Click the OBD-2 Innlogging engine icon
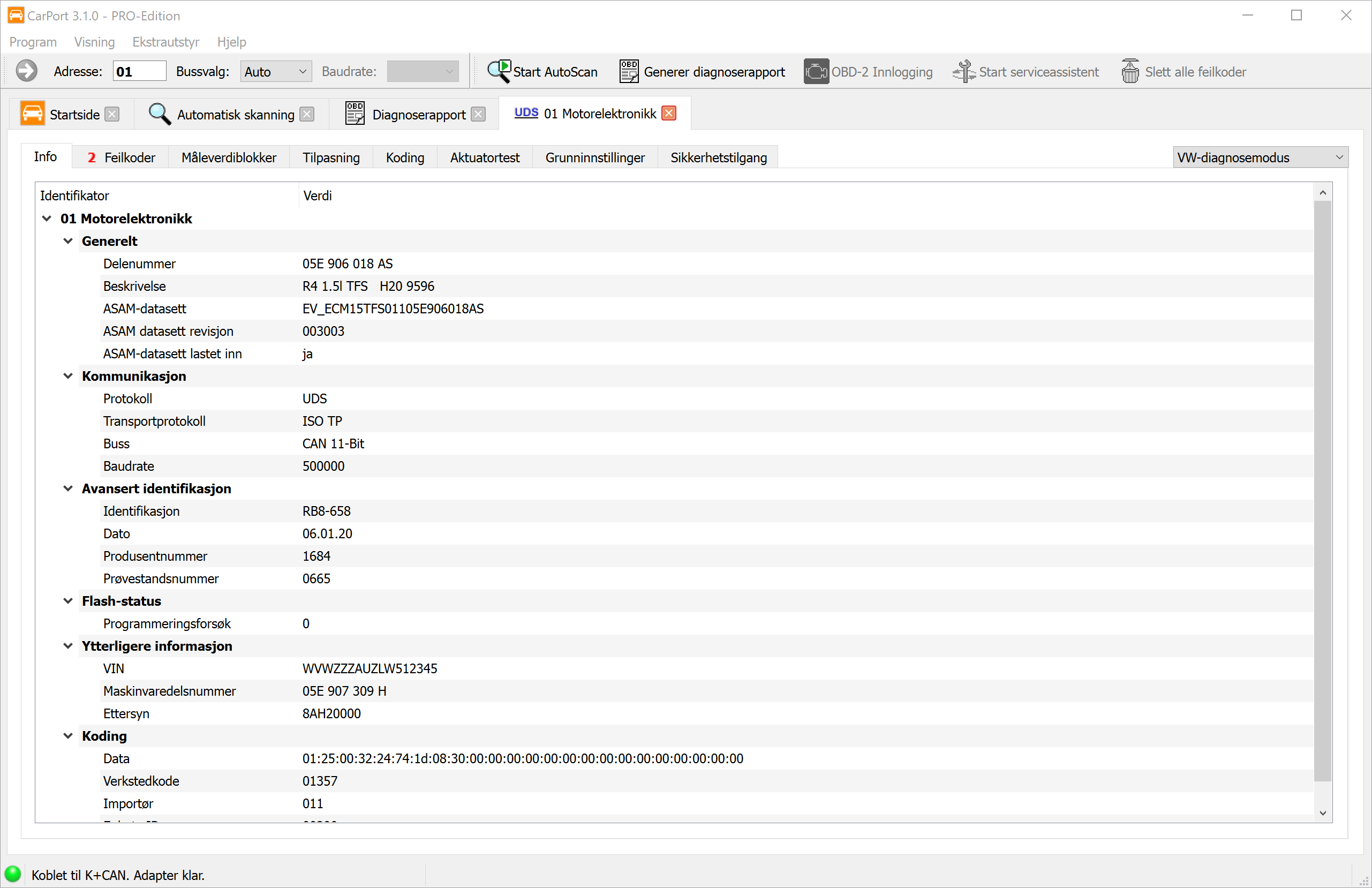The width and height of the screenshot is (1372, 888). tap(816, 72)
